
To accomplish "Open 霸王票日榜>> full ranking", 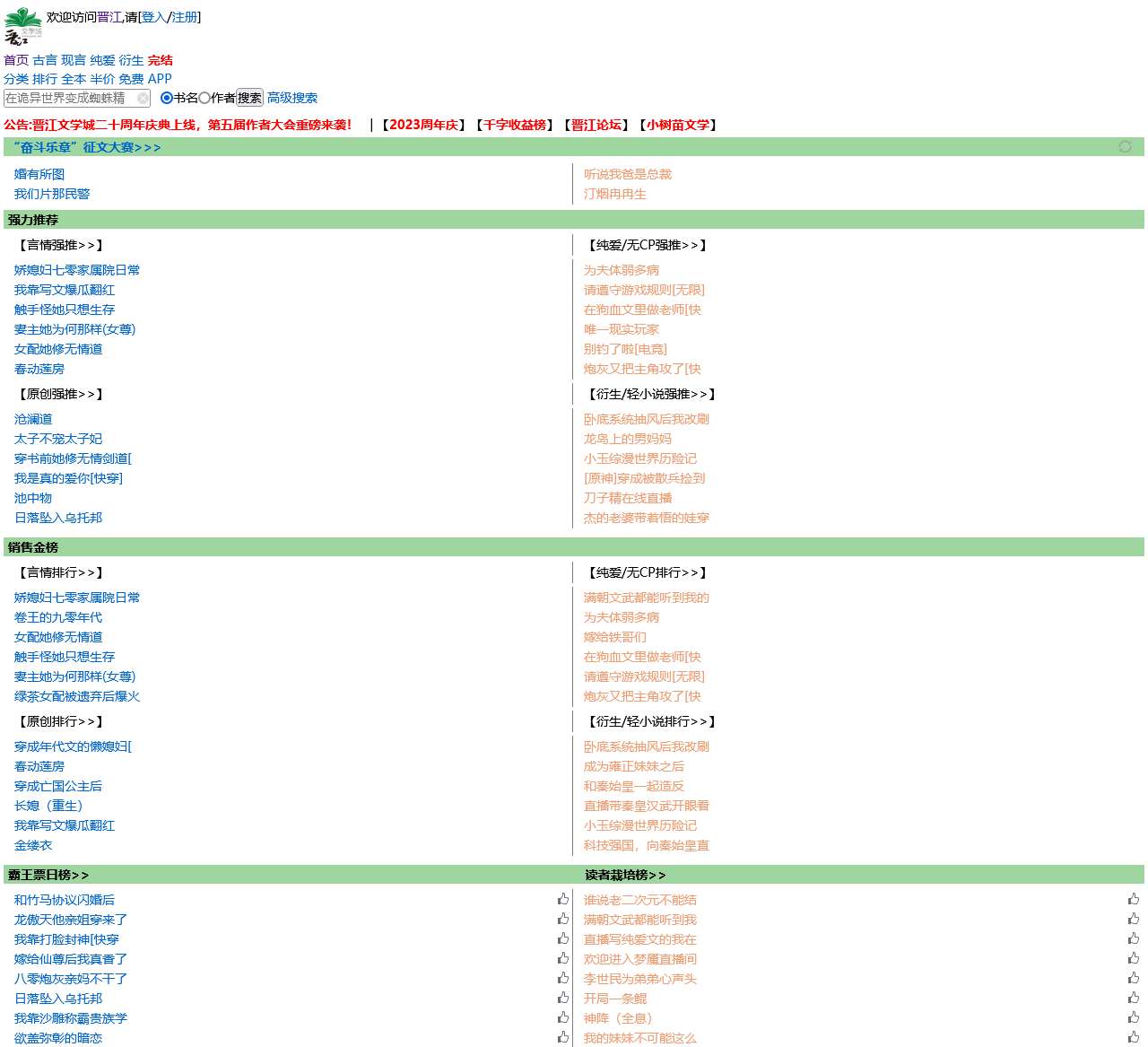I will tap(48, 875).
